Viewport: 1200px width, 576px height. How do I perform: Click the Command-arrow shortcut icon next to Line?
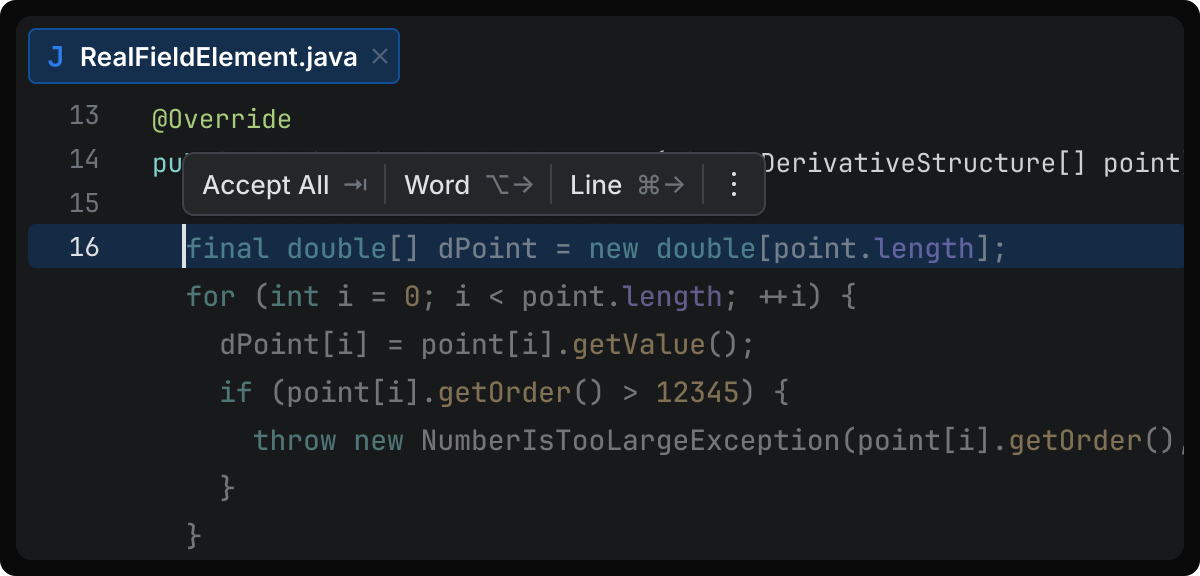pyautogui.click(x=661, y=185)
